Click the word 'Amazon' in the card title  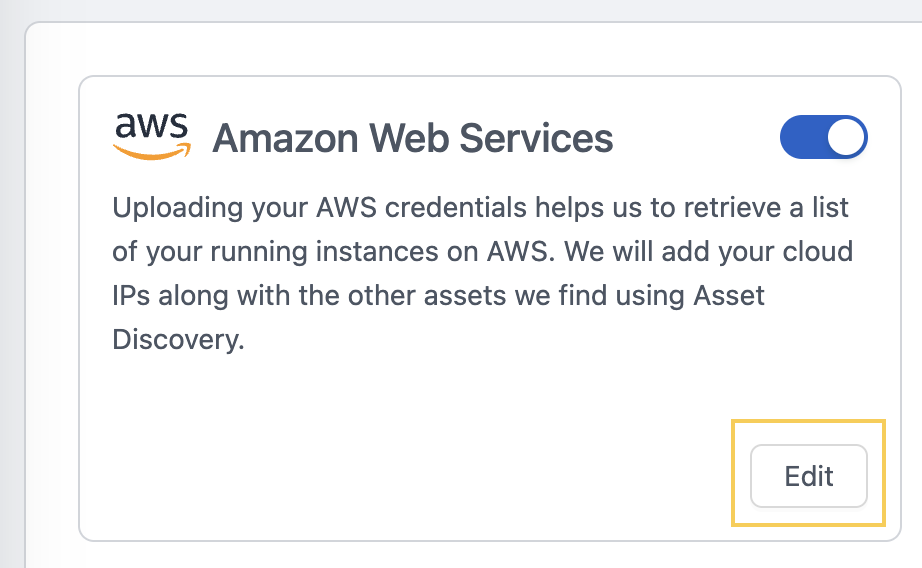click(285, 138)
